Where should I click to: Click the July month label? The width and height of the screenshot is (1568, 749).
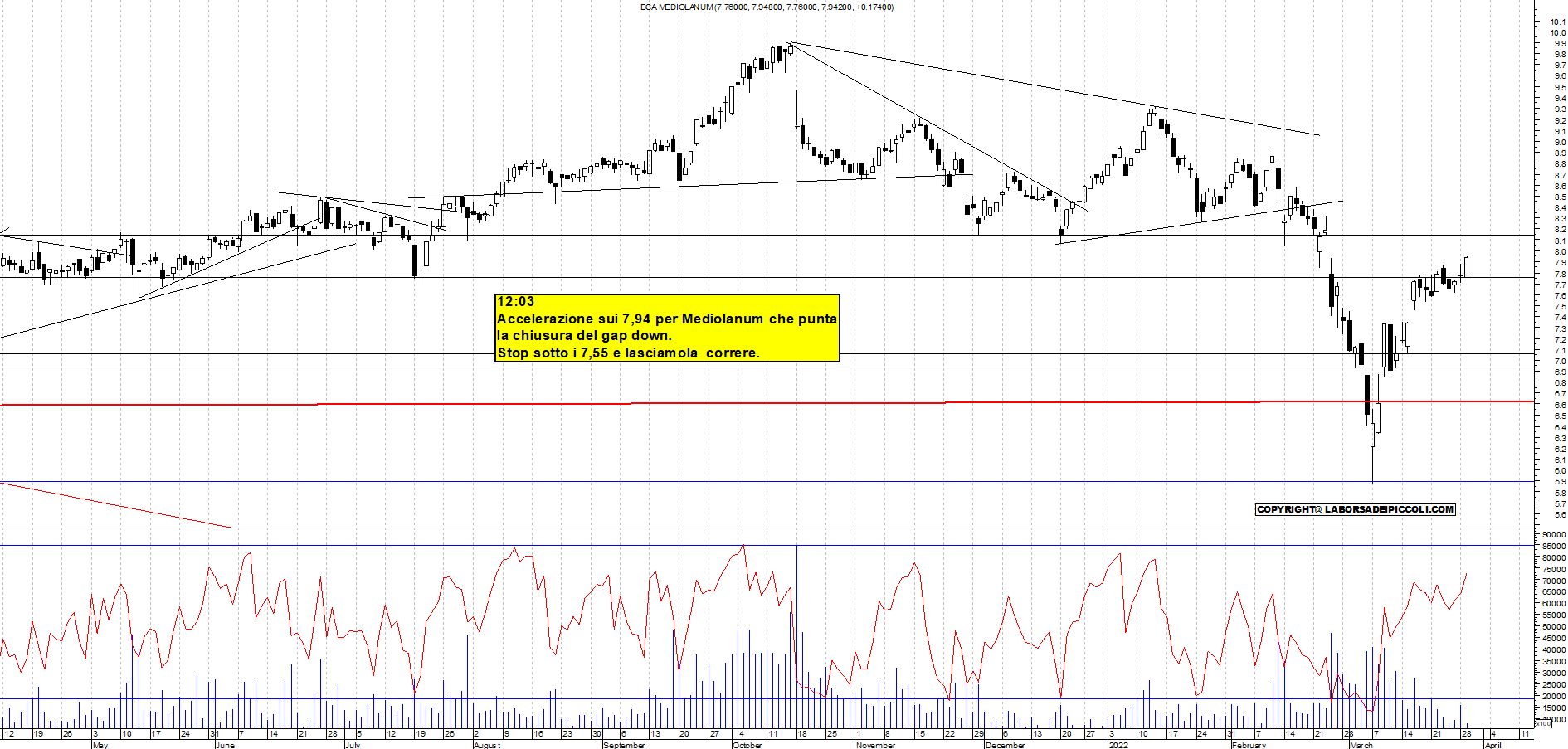[353, 745]
